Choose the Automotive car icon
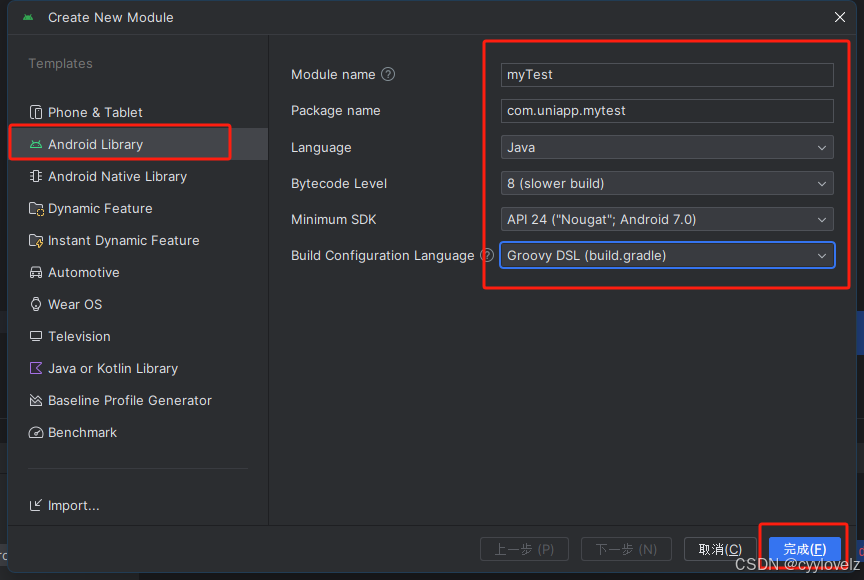Screen dimensions: 864x580 36,272
